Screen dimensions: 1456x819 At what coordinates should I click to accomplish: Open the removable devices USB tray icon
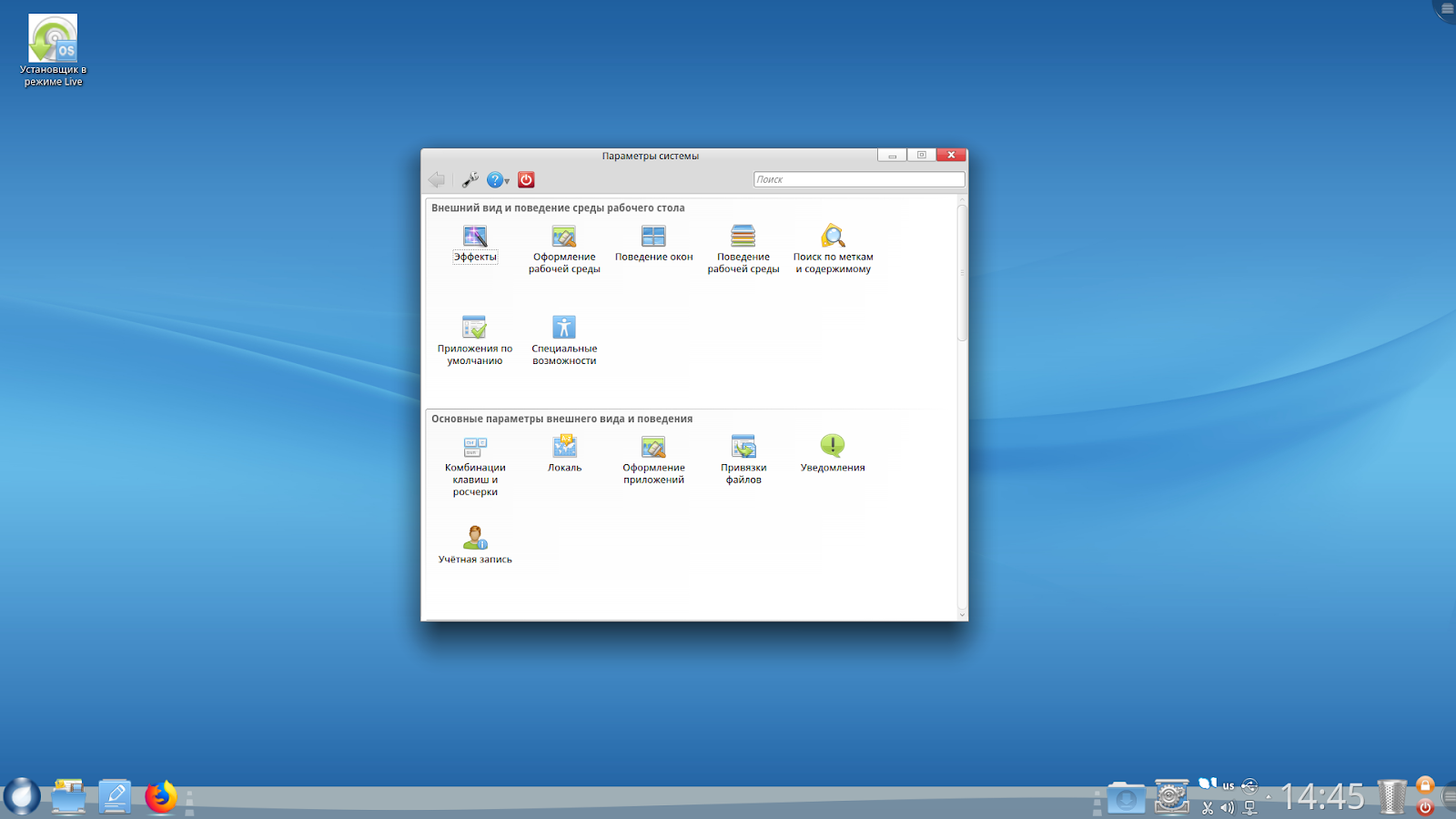pyautogui.click(x=1250, y=785)
